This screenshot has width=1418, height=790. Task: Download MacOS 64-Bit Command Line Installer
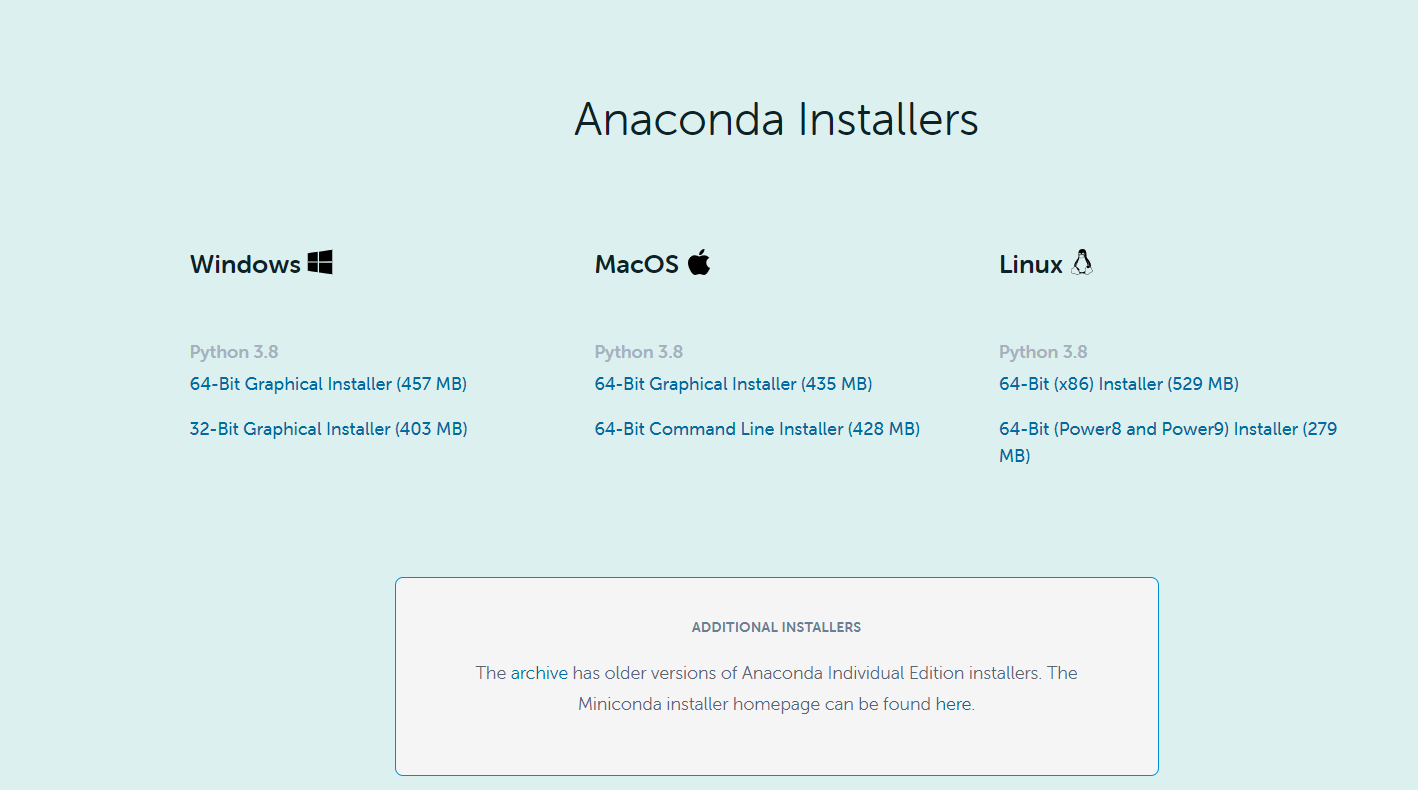(x=757, y=429)
